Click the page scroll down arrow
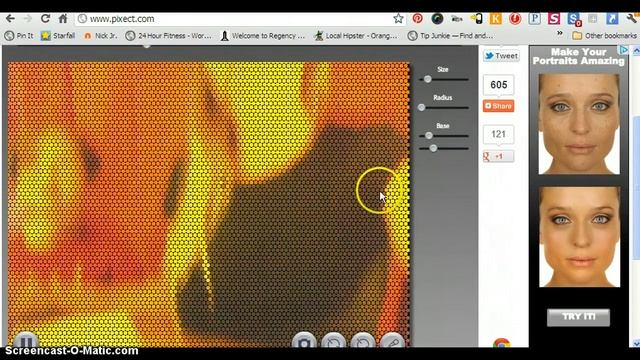 636,343
